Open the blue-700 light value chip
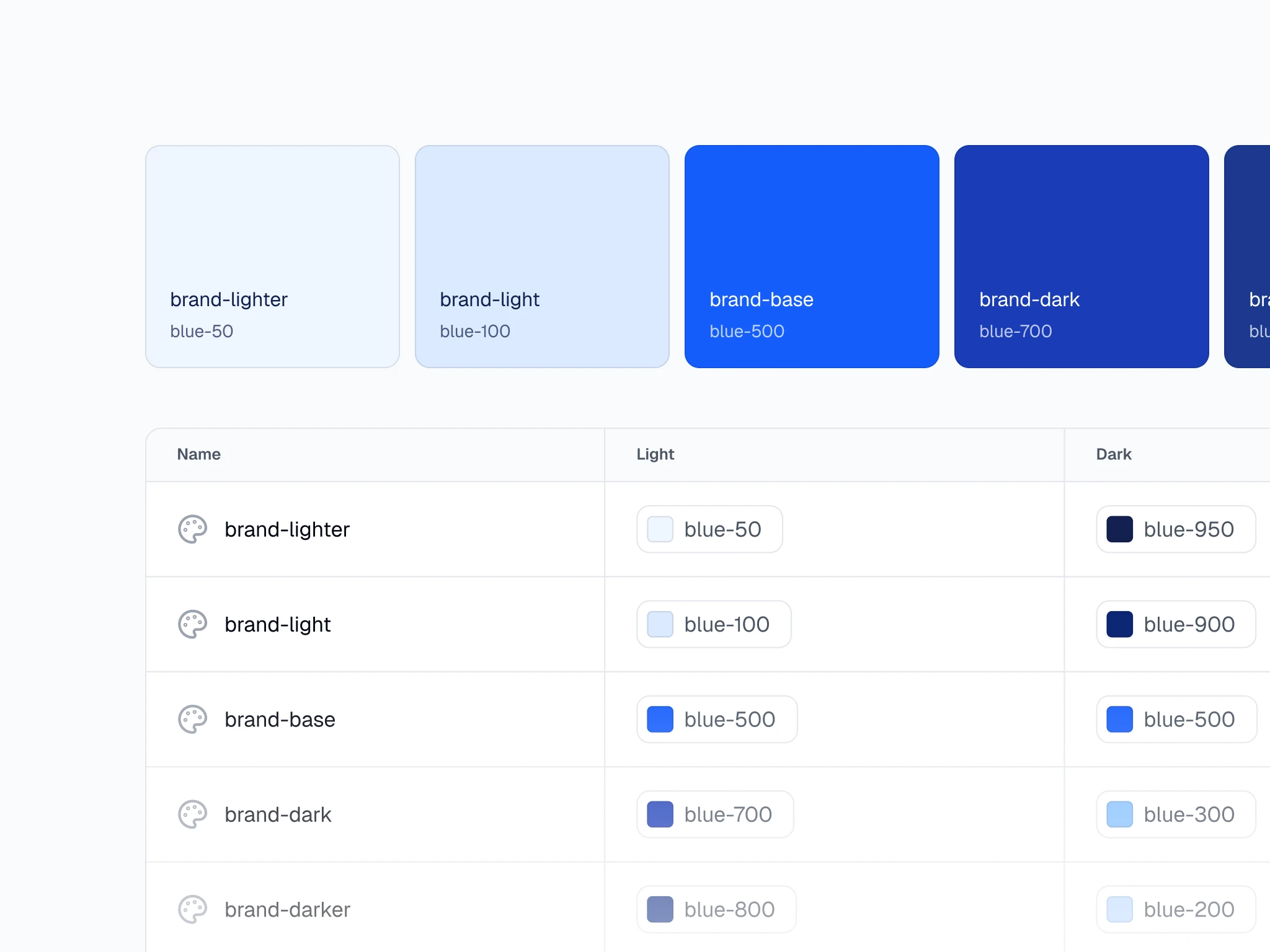The image size is (1270, 952). click(715, 814)
